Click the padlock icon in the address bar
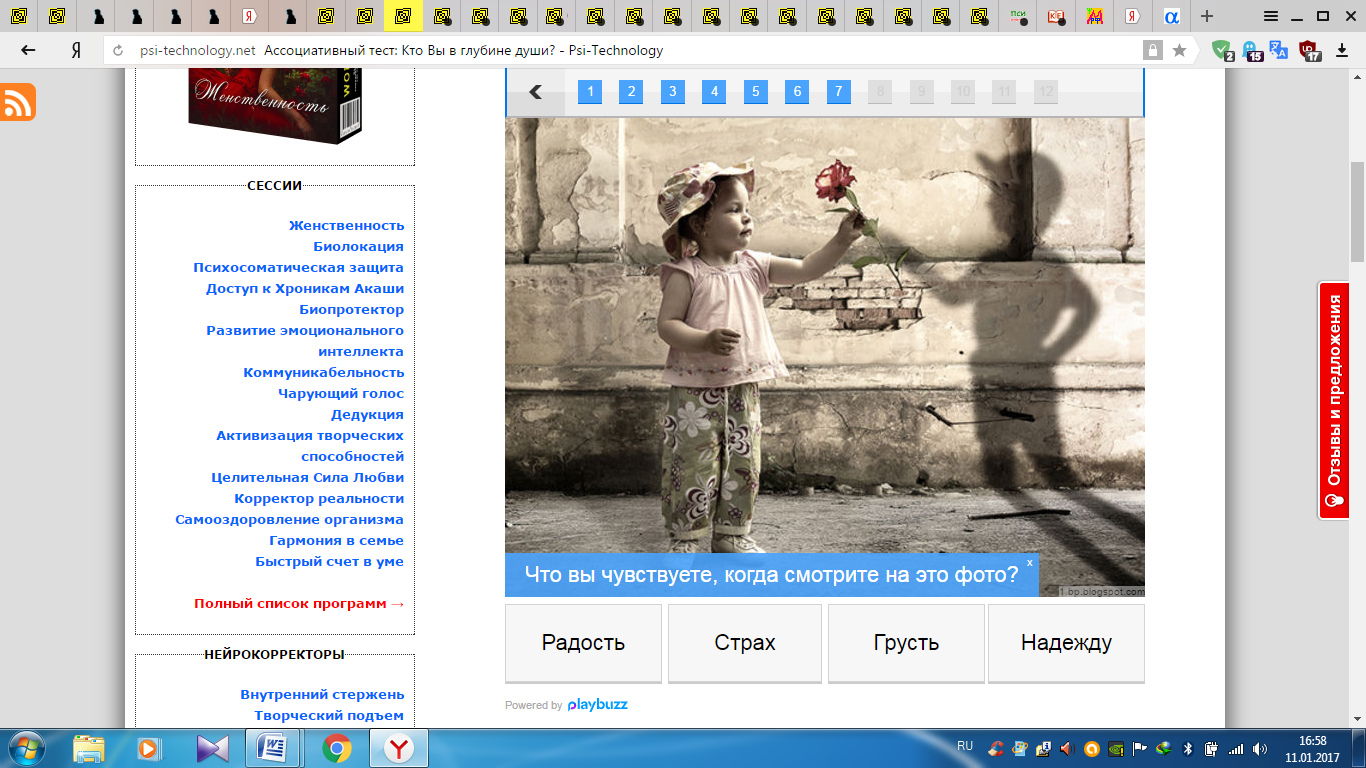The height and width of the screenshot is (768, 1366). [1153, 50]
